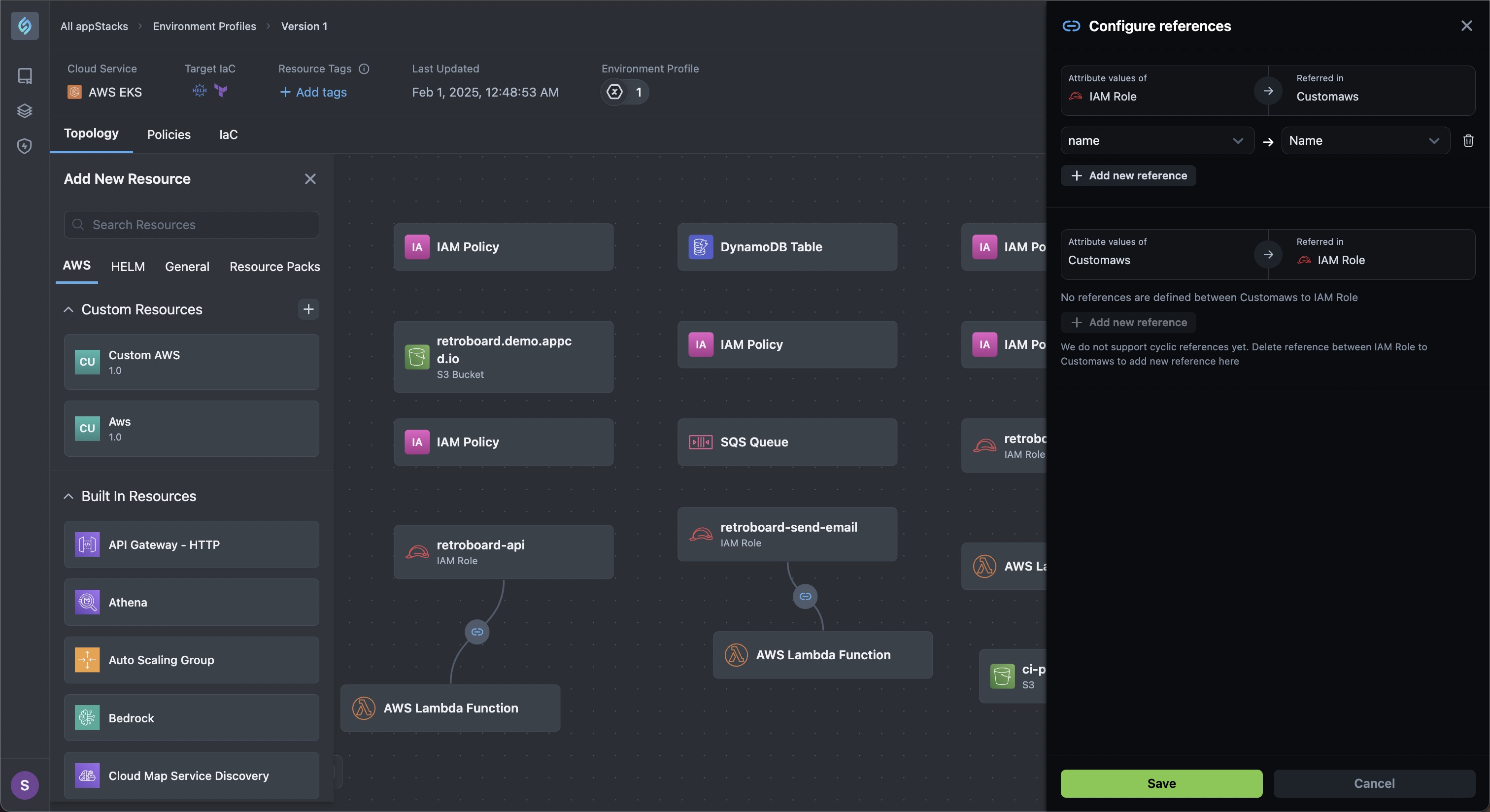
Task: Close the Add New Resource panel
Action: [x=310, y=179]
